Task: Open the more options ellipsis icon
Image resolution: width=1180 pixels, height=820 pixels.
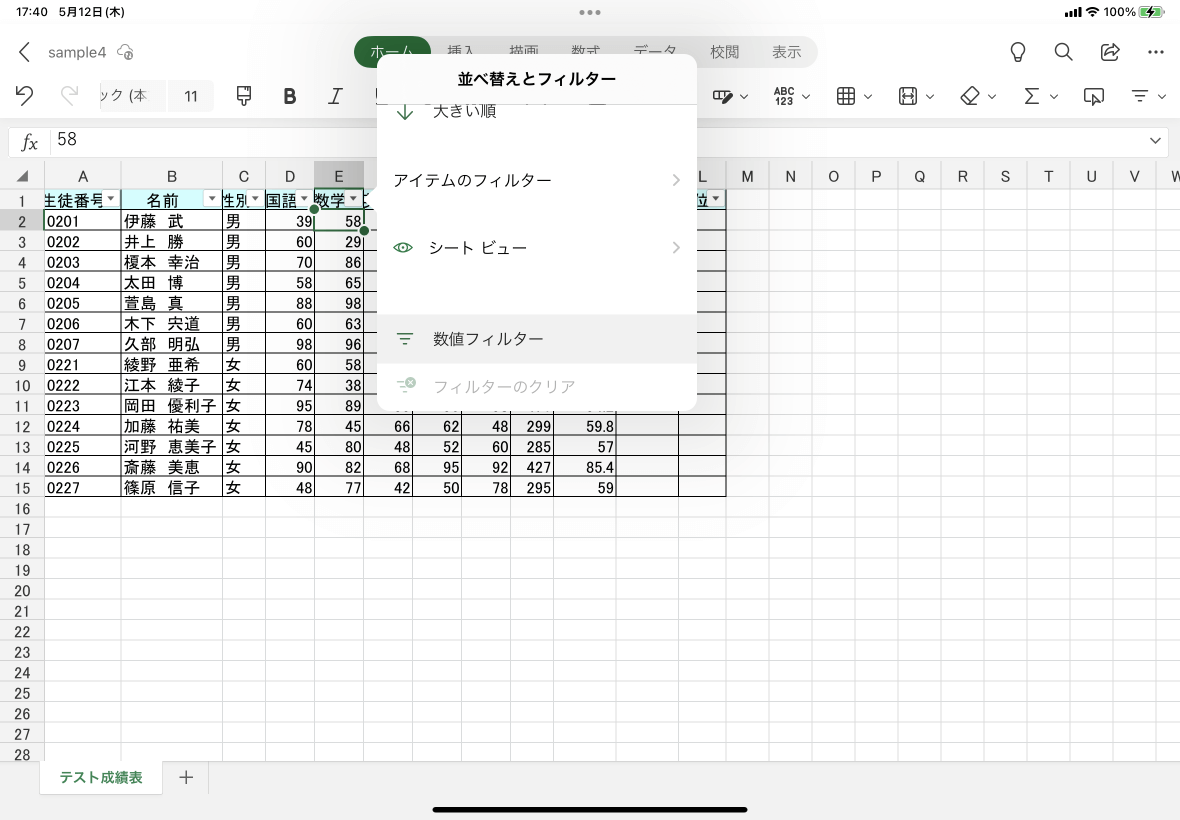Action: (1156, 52)
